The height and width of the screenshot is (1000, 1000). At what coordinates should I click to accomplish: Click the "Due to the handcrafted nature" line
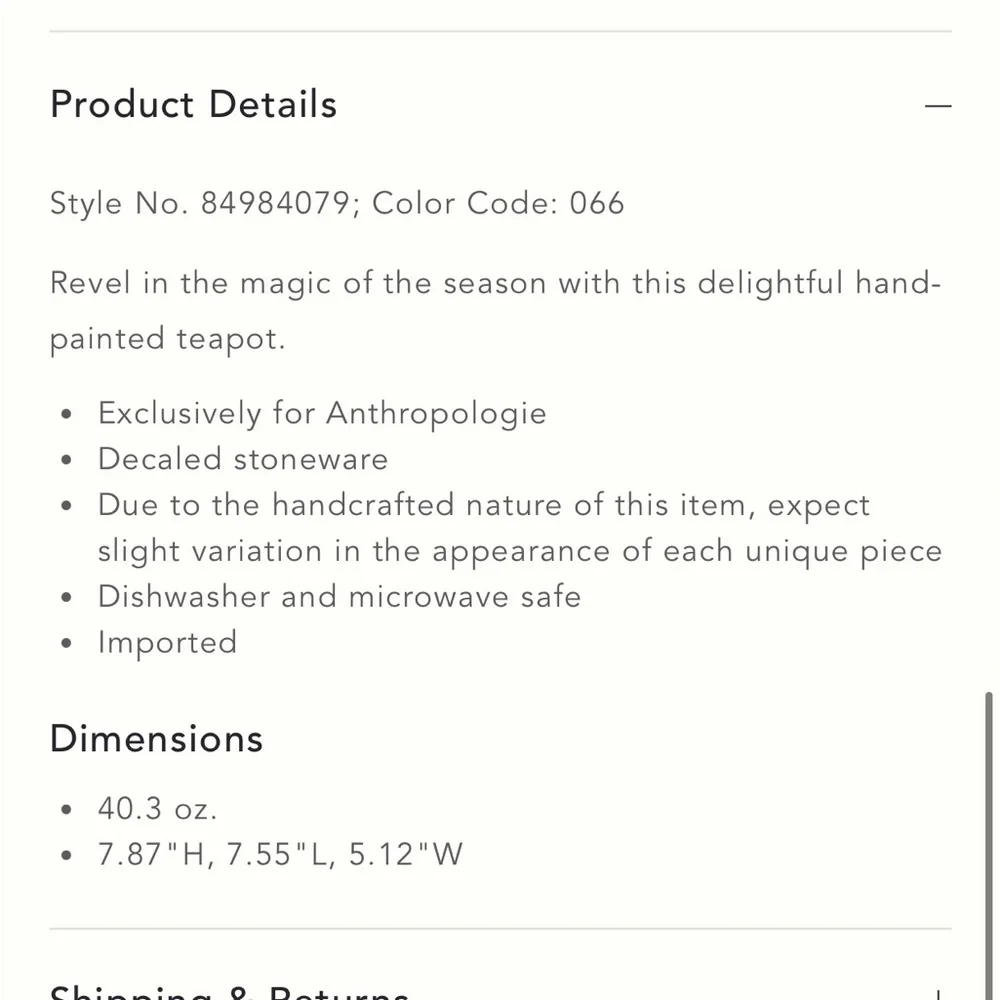[484, 505]
